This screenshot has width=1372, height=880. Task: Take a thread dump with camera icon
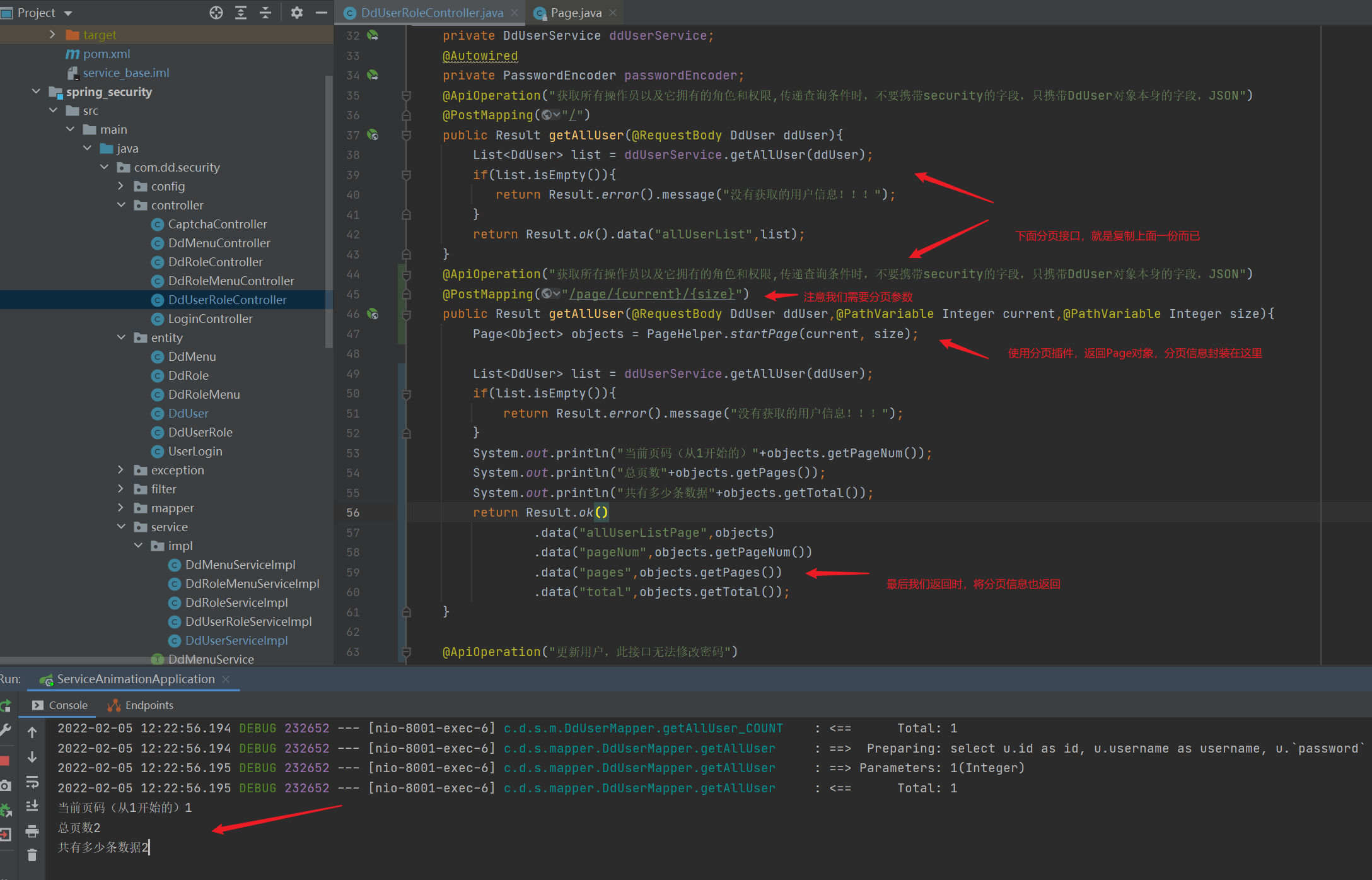6,784
